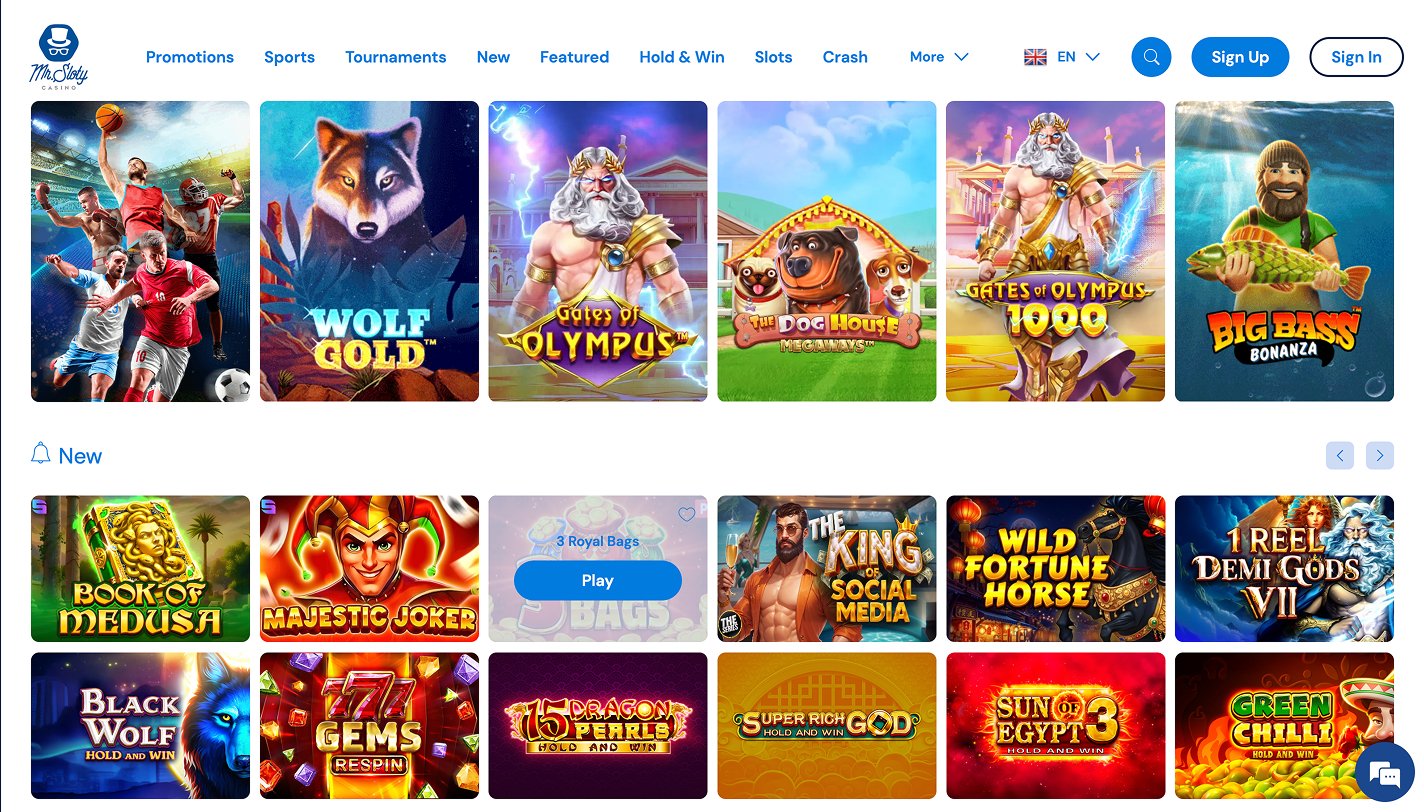The width and height of the screenshot is (1424, 812).
Task: Open the Promotions menu item
Action: point(190,57)
